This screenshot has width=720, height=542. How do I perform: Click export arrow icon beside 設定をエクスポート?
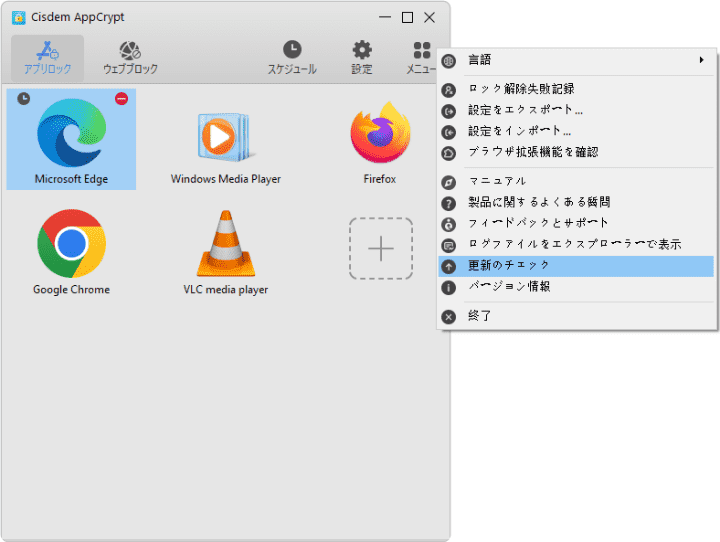(x=449, y=111)
